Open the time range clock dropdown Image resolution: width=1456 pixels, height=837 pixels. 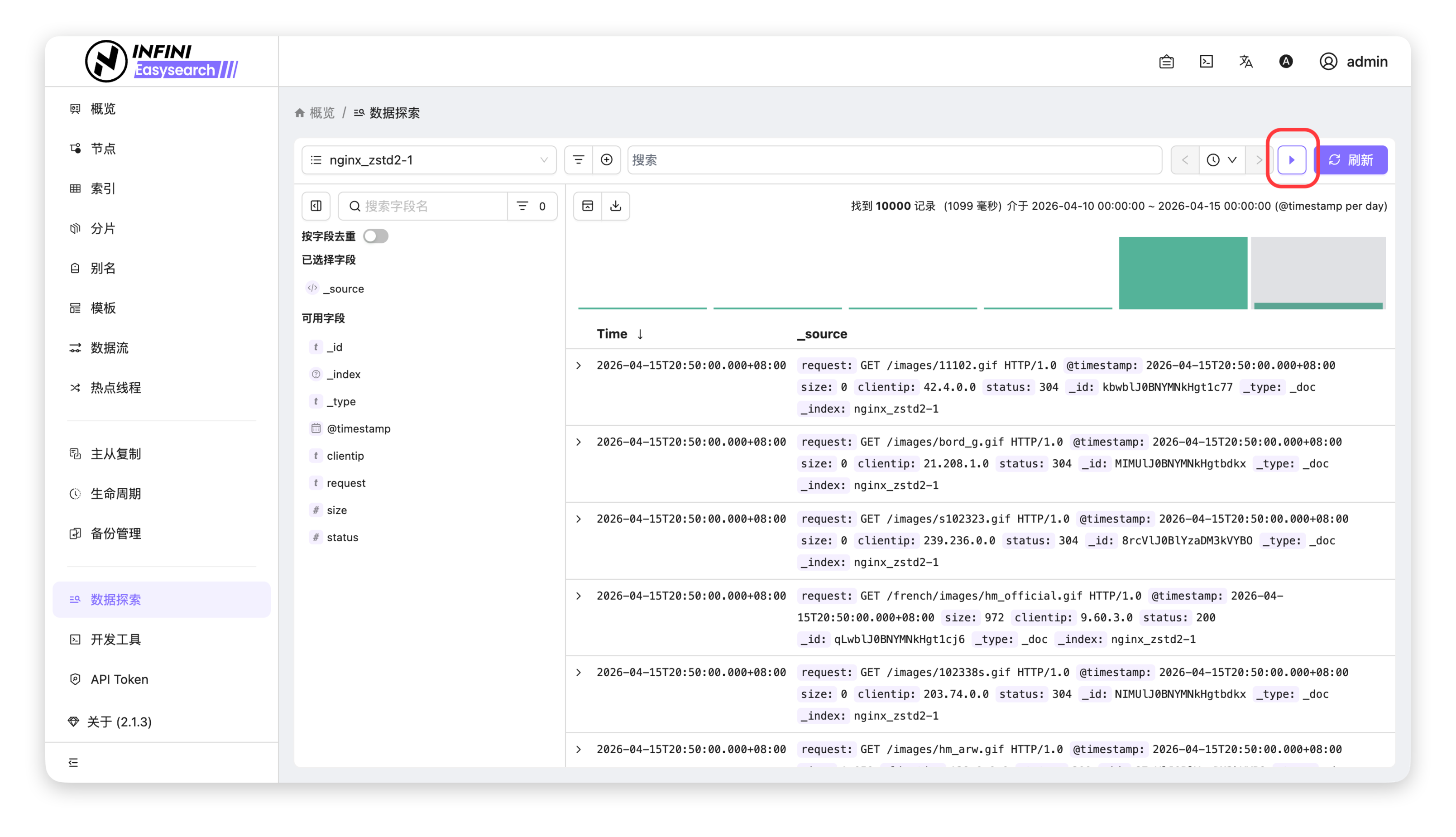[x=1221, y=160]
